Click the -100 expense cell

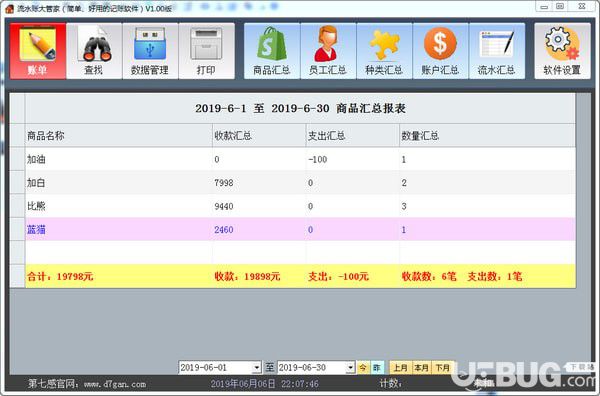pyautogui.click(x=353, y=159)
